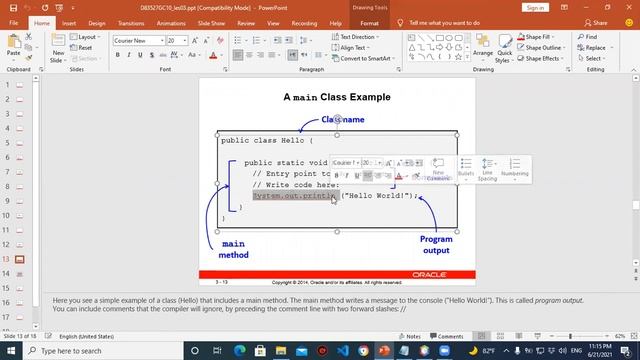The image size is (640, 360).
Task: Open font size dropdown showing 20
Action: coord(184,40)
